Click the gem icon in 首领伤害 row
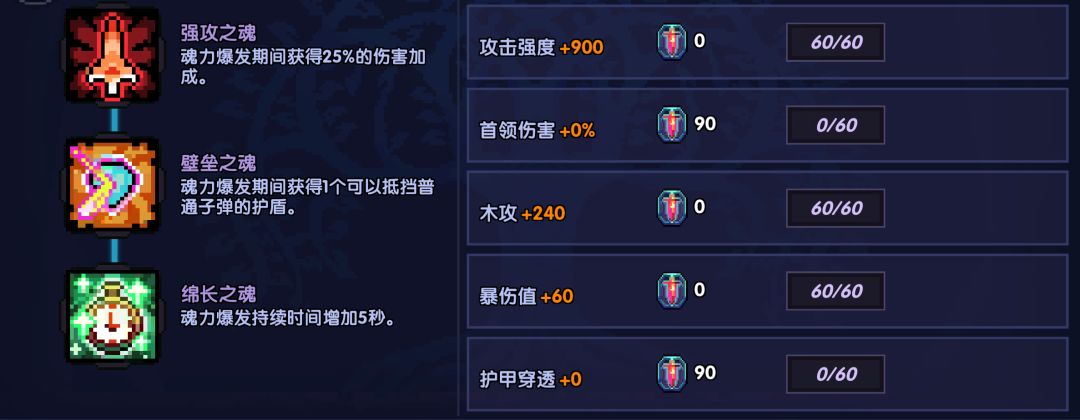The image size is (1080, 420). (672, 125)
